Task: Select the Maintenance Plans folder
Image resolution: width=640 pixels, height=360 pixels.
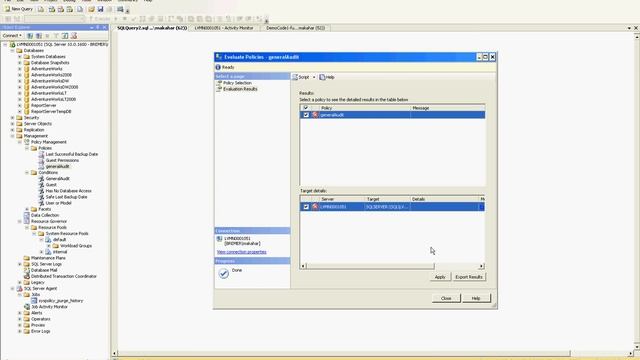Action: [48, 258]
